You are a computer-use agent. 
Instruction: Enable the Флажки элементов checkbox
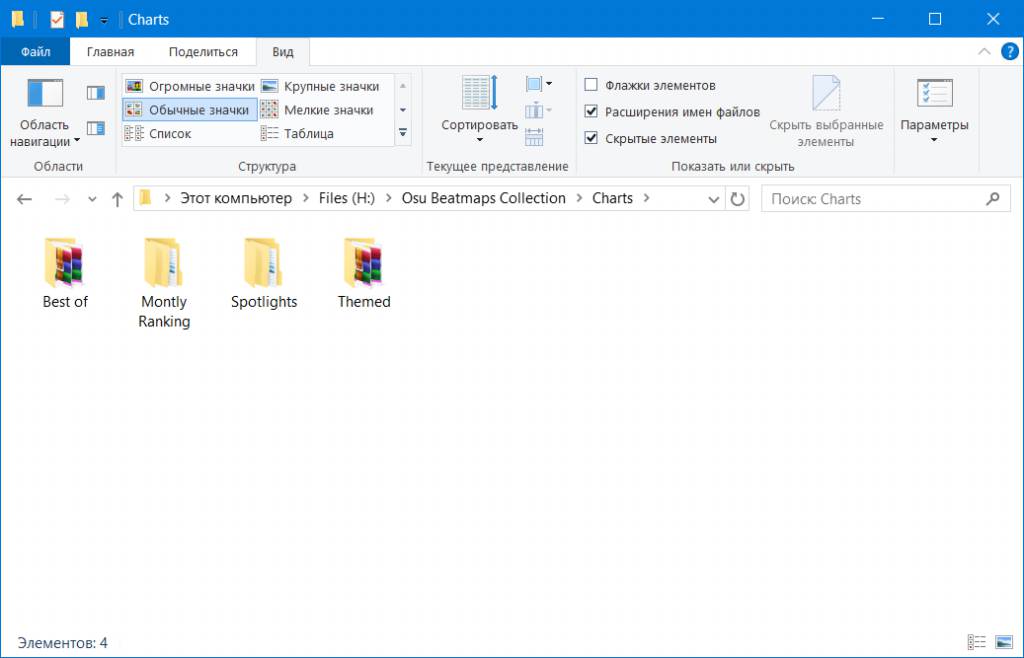(591, 86)
